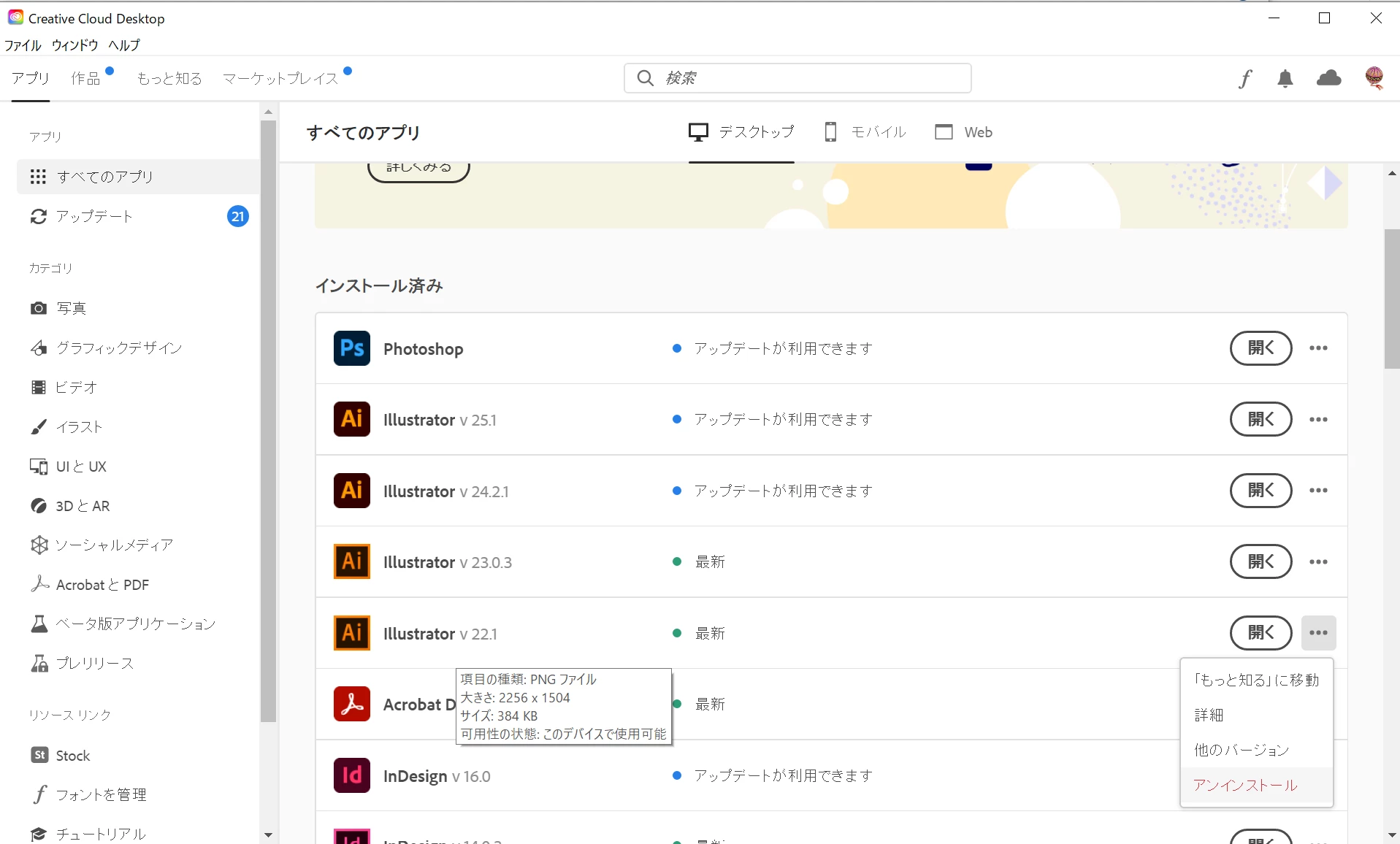Open the チュートリアル link
Viewport: 1400px width, 844px height.
point(88,834)
